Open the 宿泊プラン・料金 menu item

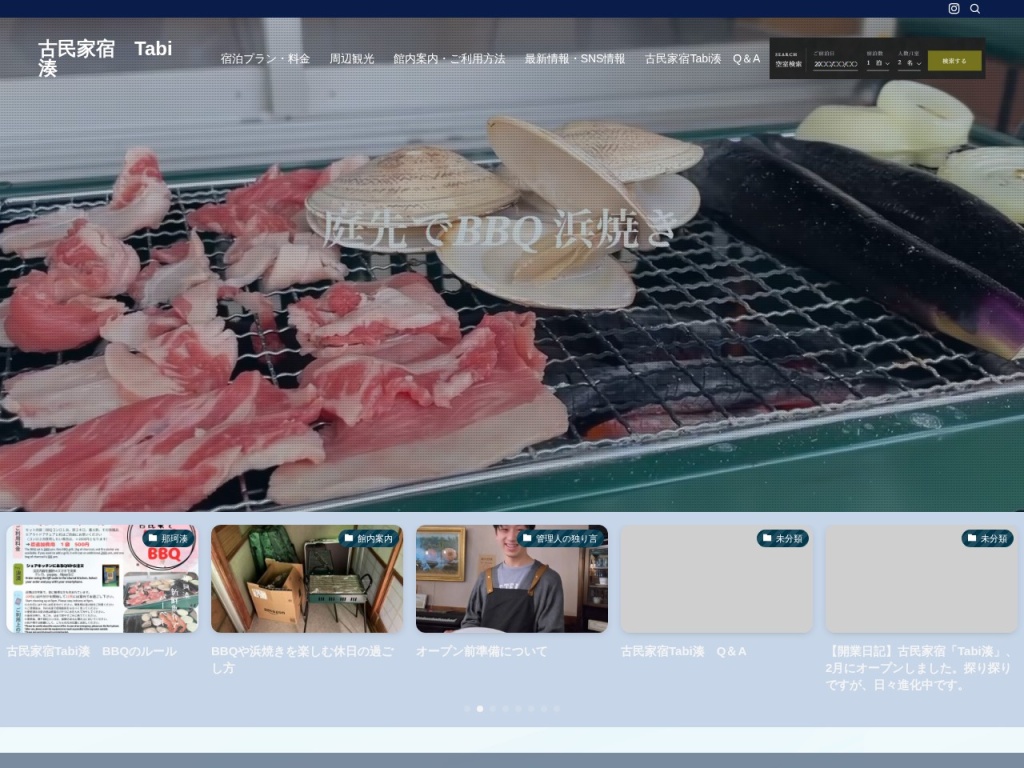point(265,59)
